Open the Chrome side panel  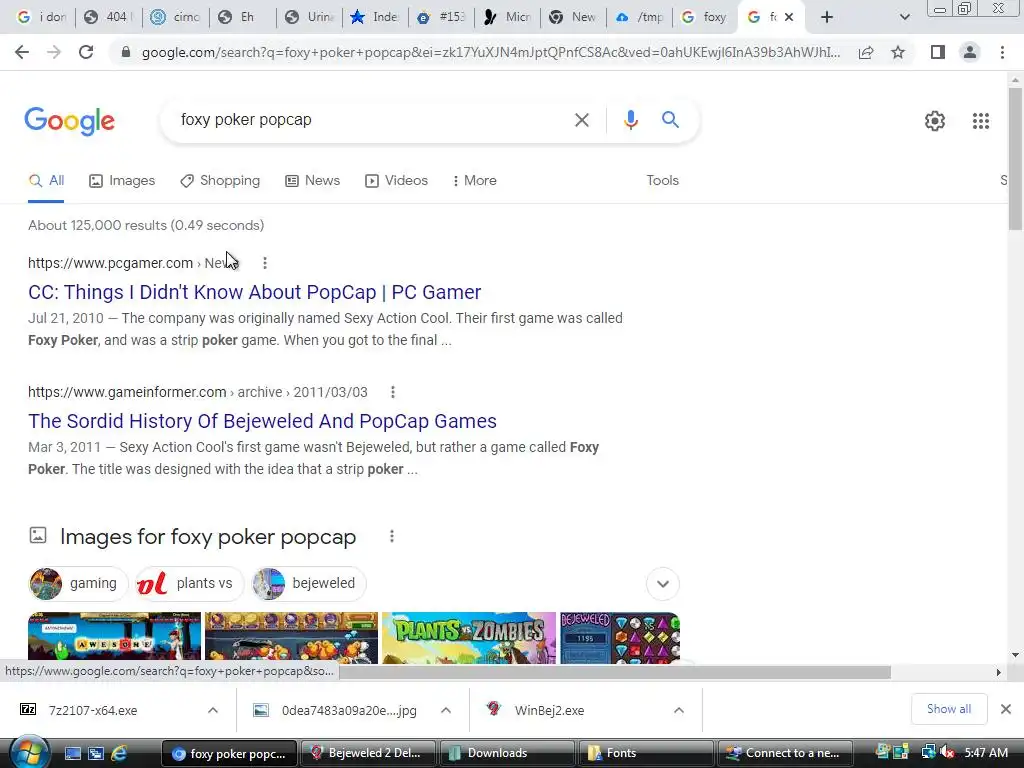point(938,52)
